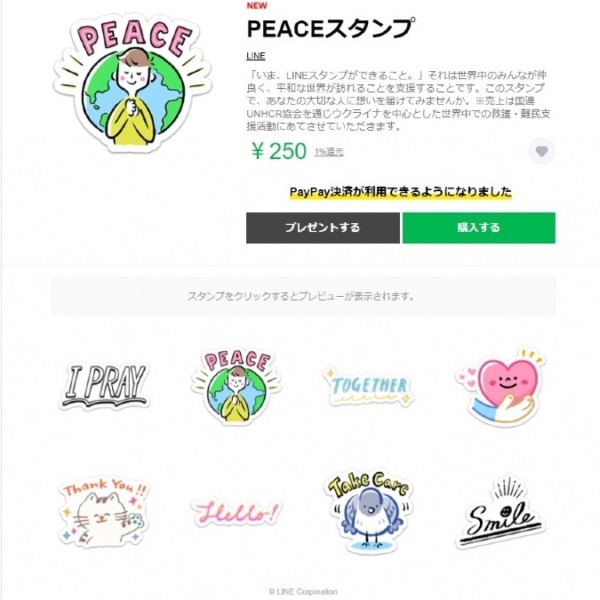Toggle the heart wishlist button
This screenshot has width=600, height=600.
tap(542, 151)
